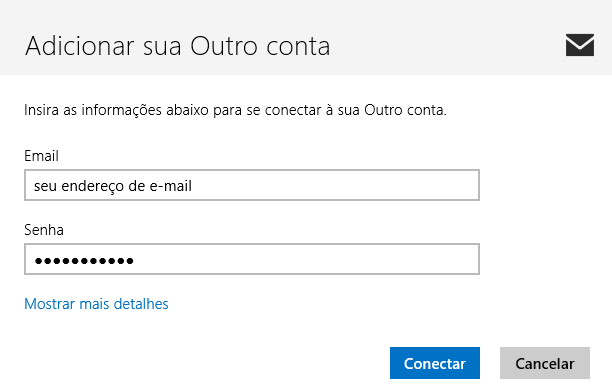The width and height of the screenshot is (612, 390).
Task: Focus the Senha password field
Action: click(252, 259)
